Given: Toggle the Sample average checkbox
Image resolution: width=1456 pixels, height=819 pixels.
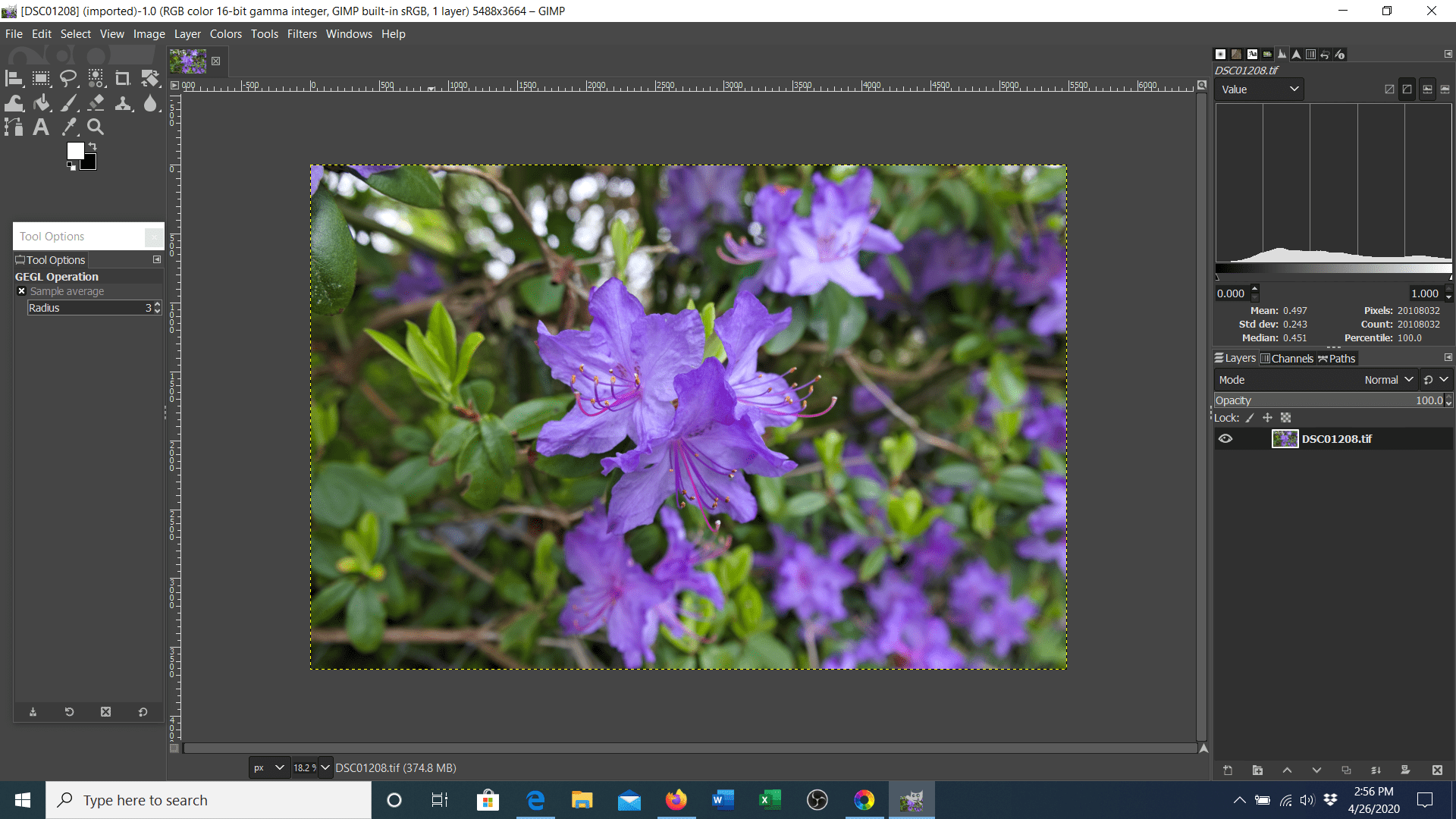Looking at the screenshot, I should point(22,291).
